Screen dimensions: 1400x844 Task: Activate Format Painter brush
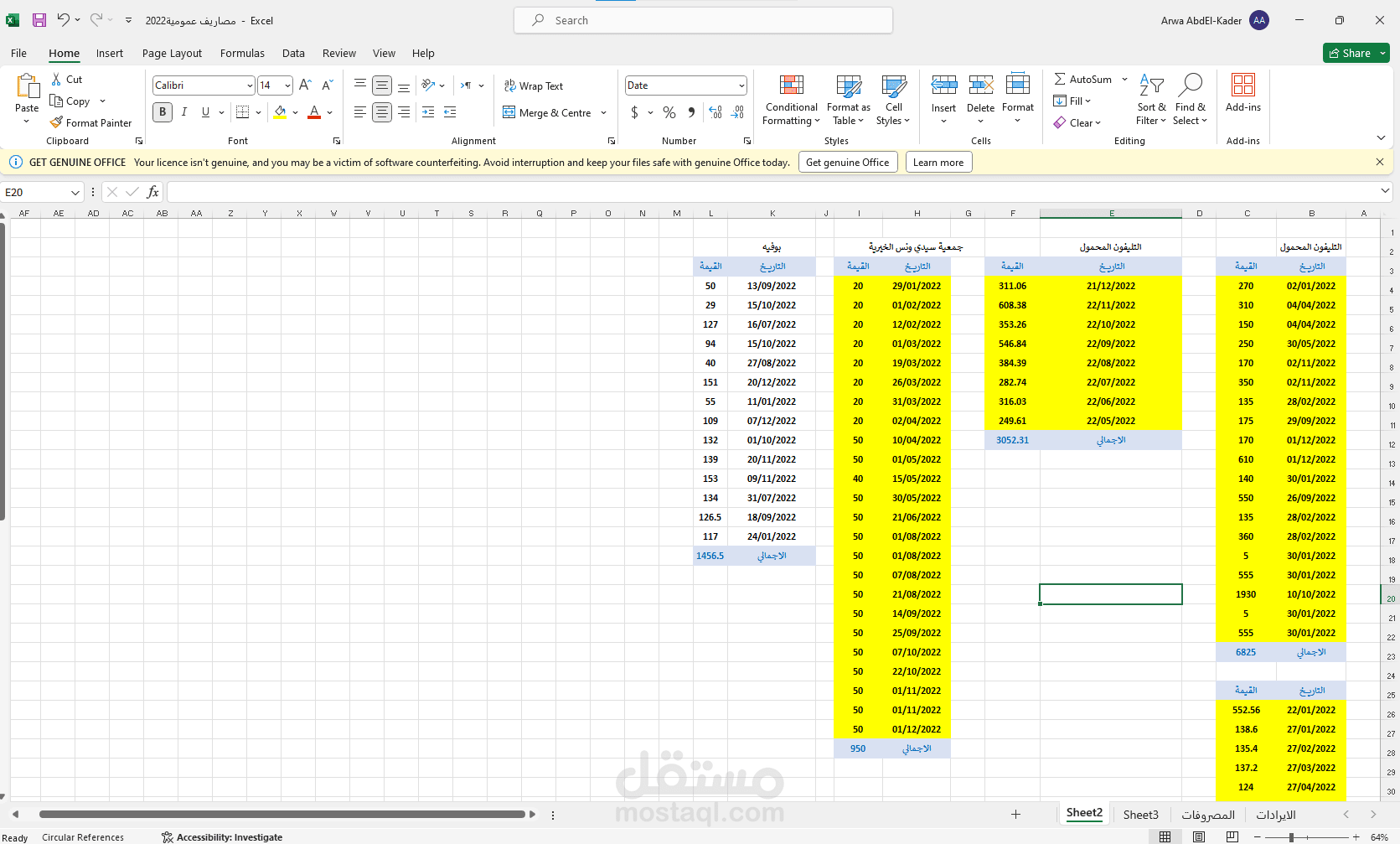[90, 122]
